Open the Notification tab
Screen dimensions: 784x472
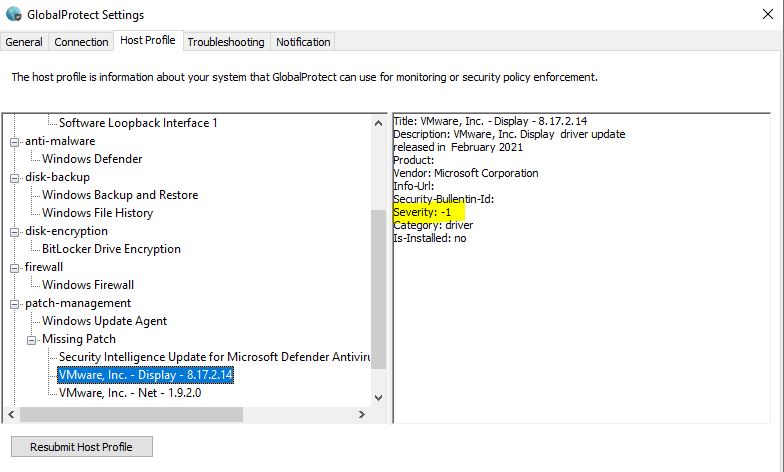303,42
